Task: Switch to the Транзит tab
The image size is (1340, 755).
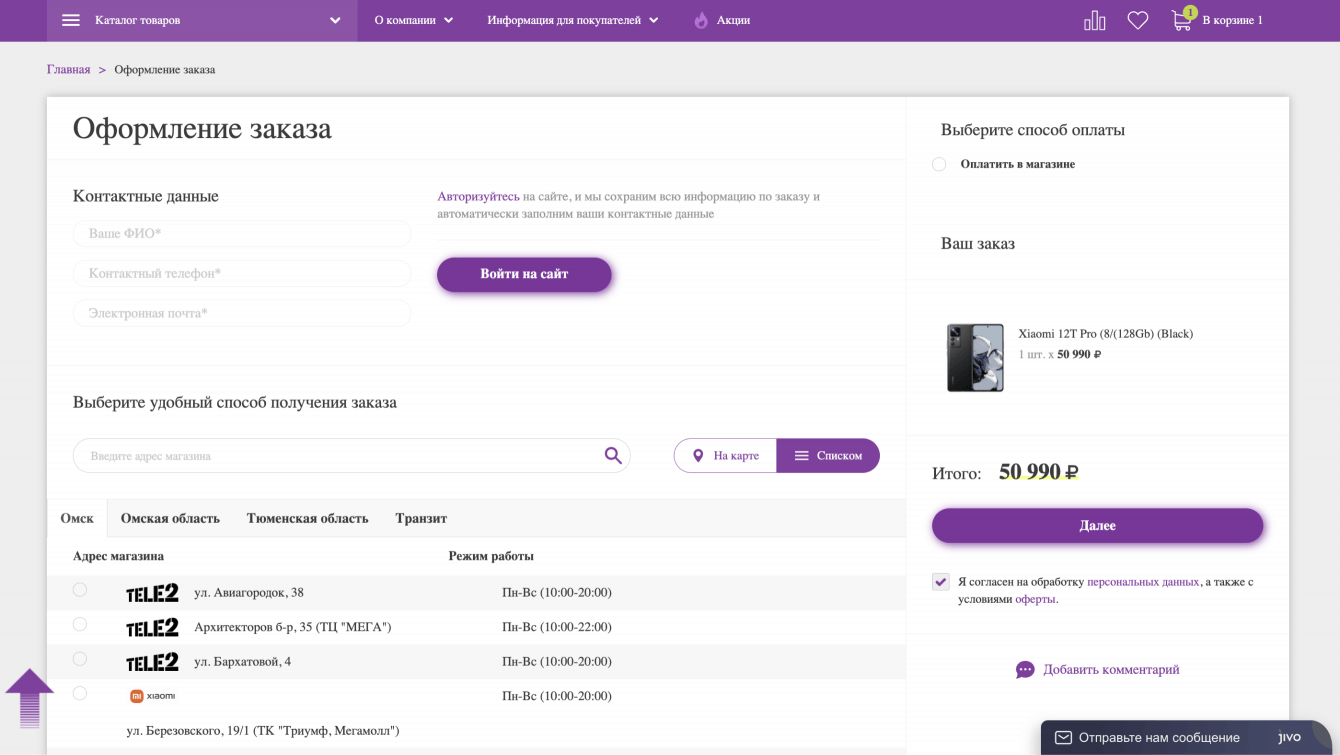Action: point(421,518)
